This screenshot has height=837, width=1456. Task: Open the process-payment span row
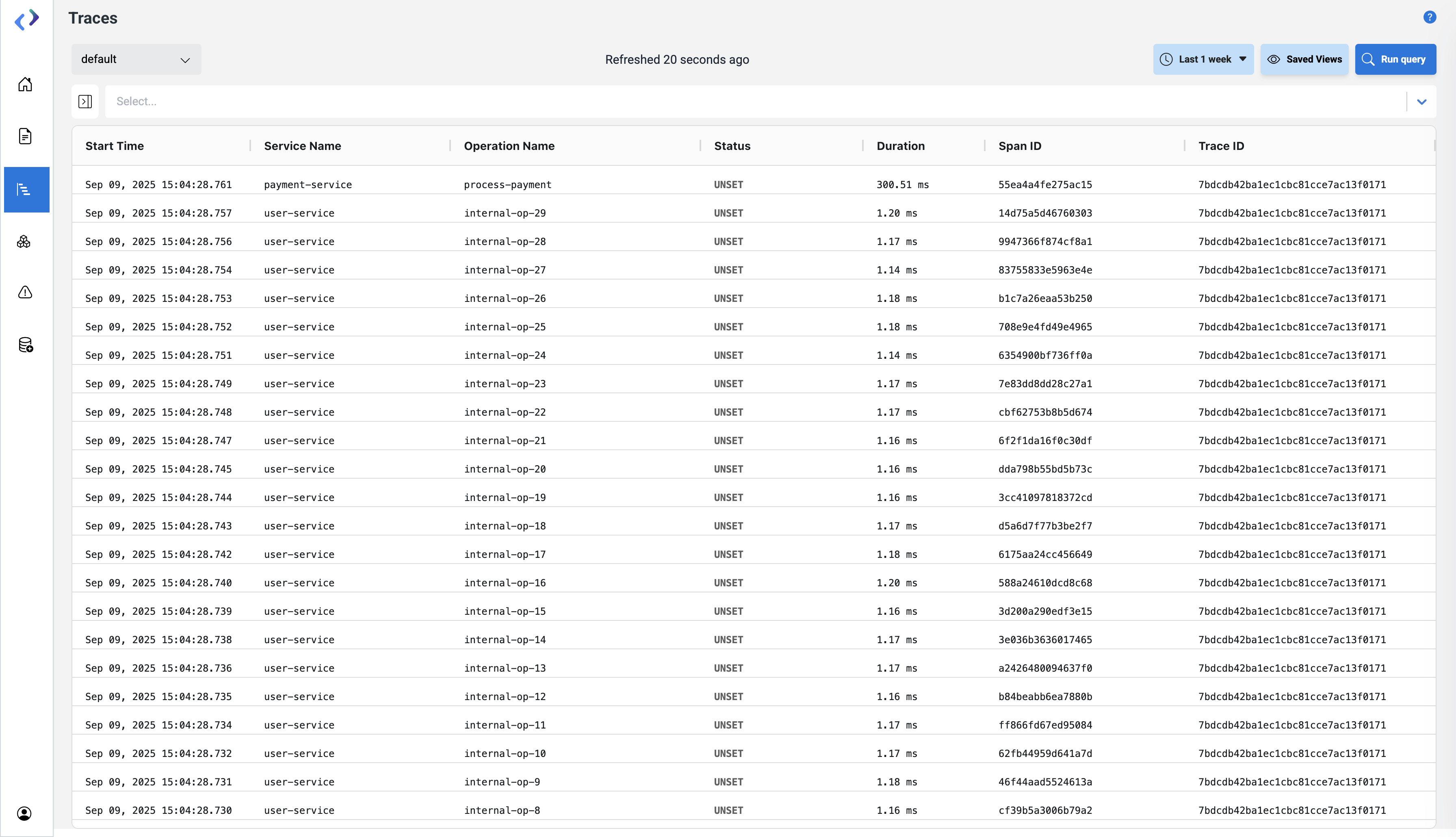507,184
